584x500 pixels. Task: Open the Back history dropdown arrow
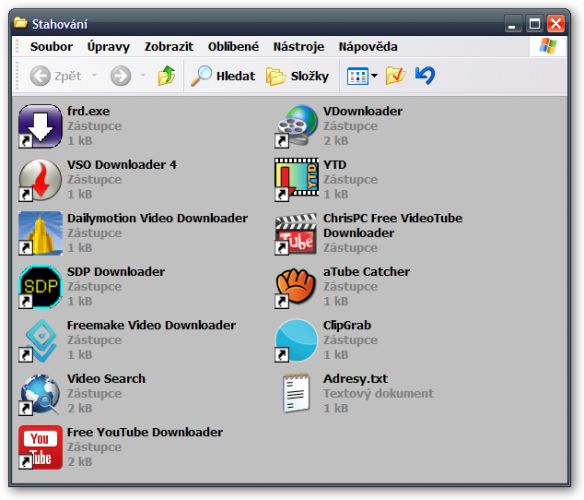(x=95, y=76)
